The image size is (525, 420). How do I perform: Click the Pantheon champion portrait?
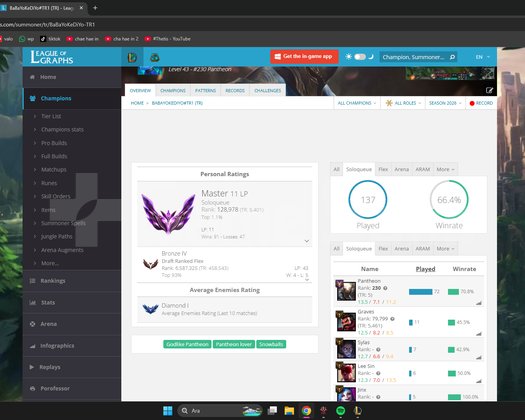click(346, 290)
